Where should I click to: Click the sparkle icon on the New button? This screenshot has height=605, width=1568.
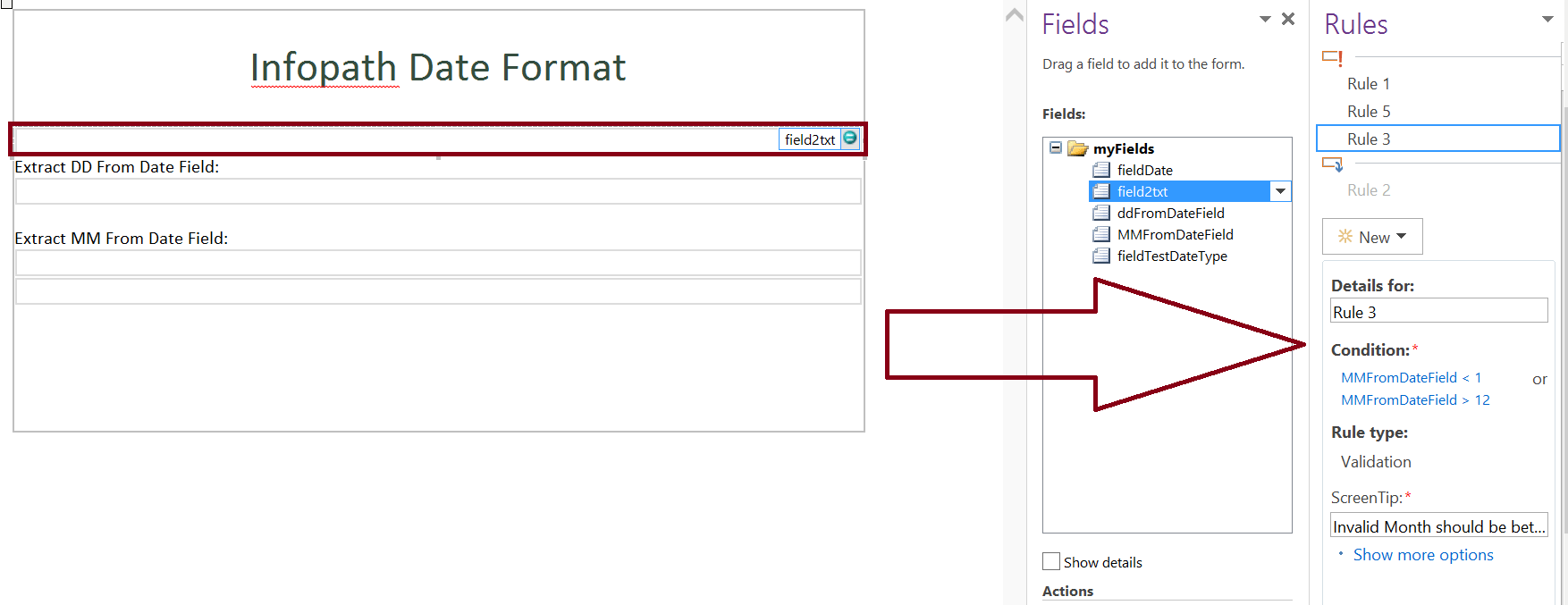point(1345,236)
